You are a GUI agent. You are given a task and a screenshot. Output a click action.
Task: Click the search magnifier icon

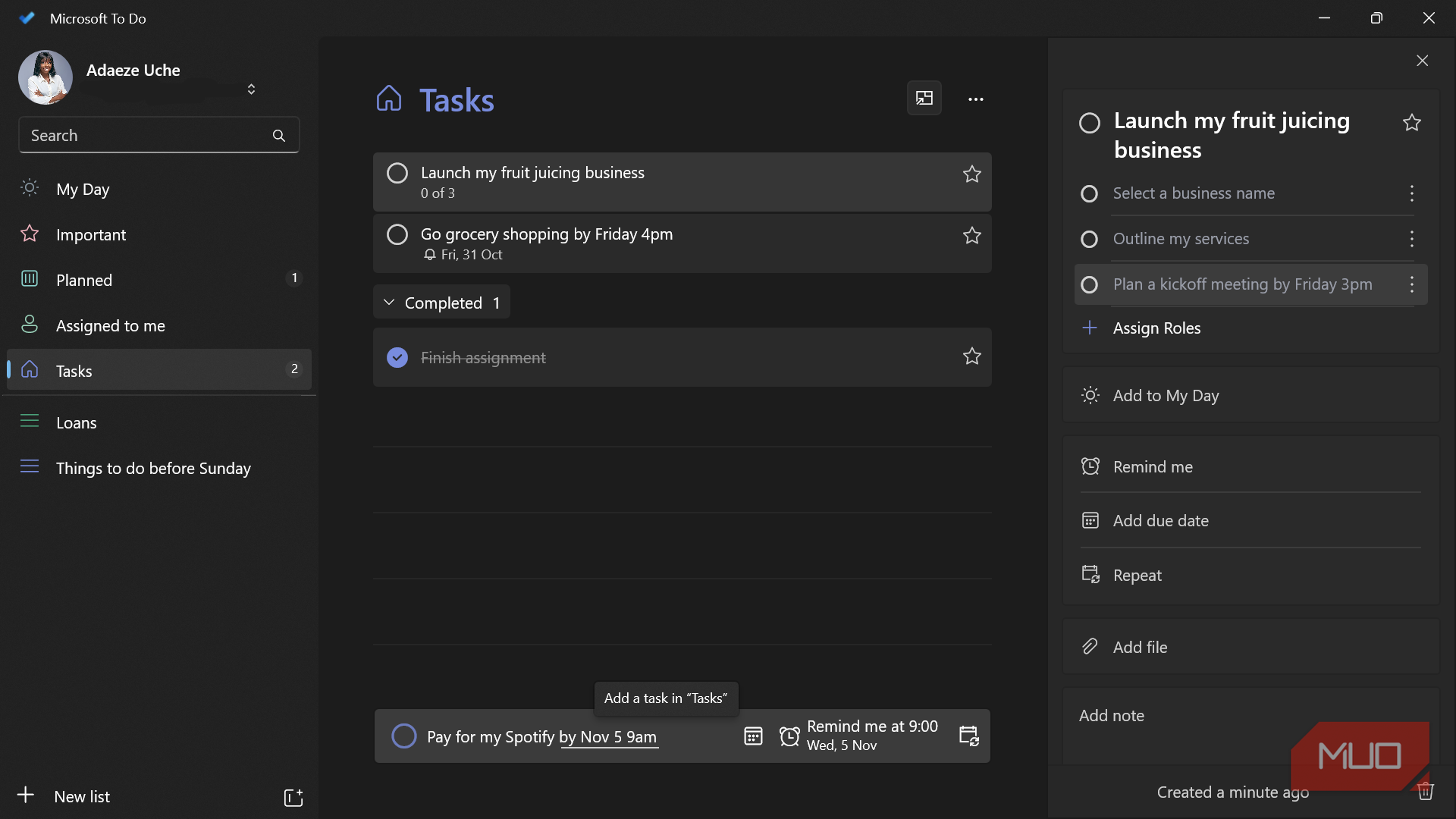(x=279, y=136)
